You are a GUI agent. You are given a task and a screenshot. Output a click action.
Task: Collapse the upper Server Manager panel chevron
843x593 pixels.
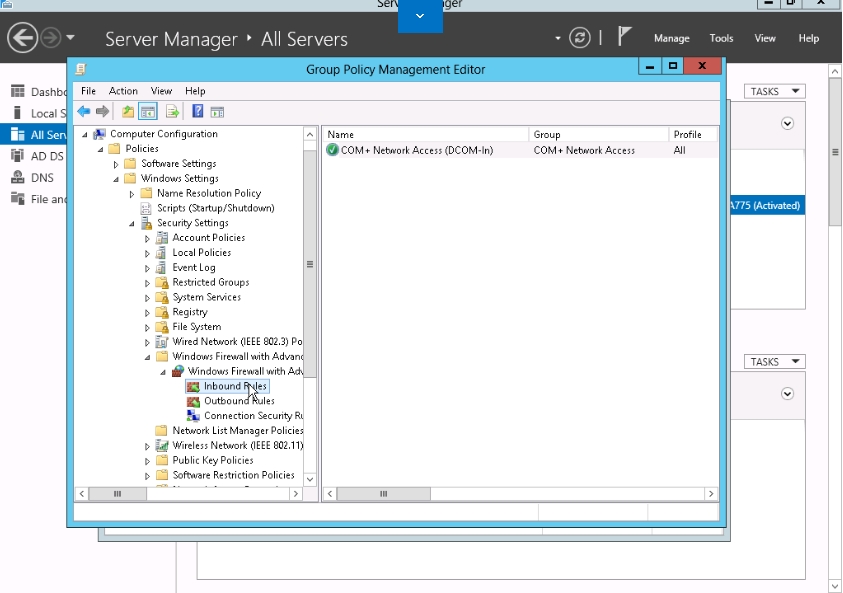tap(787, 124)
